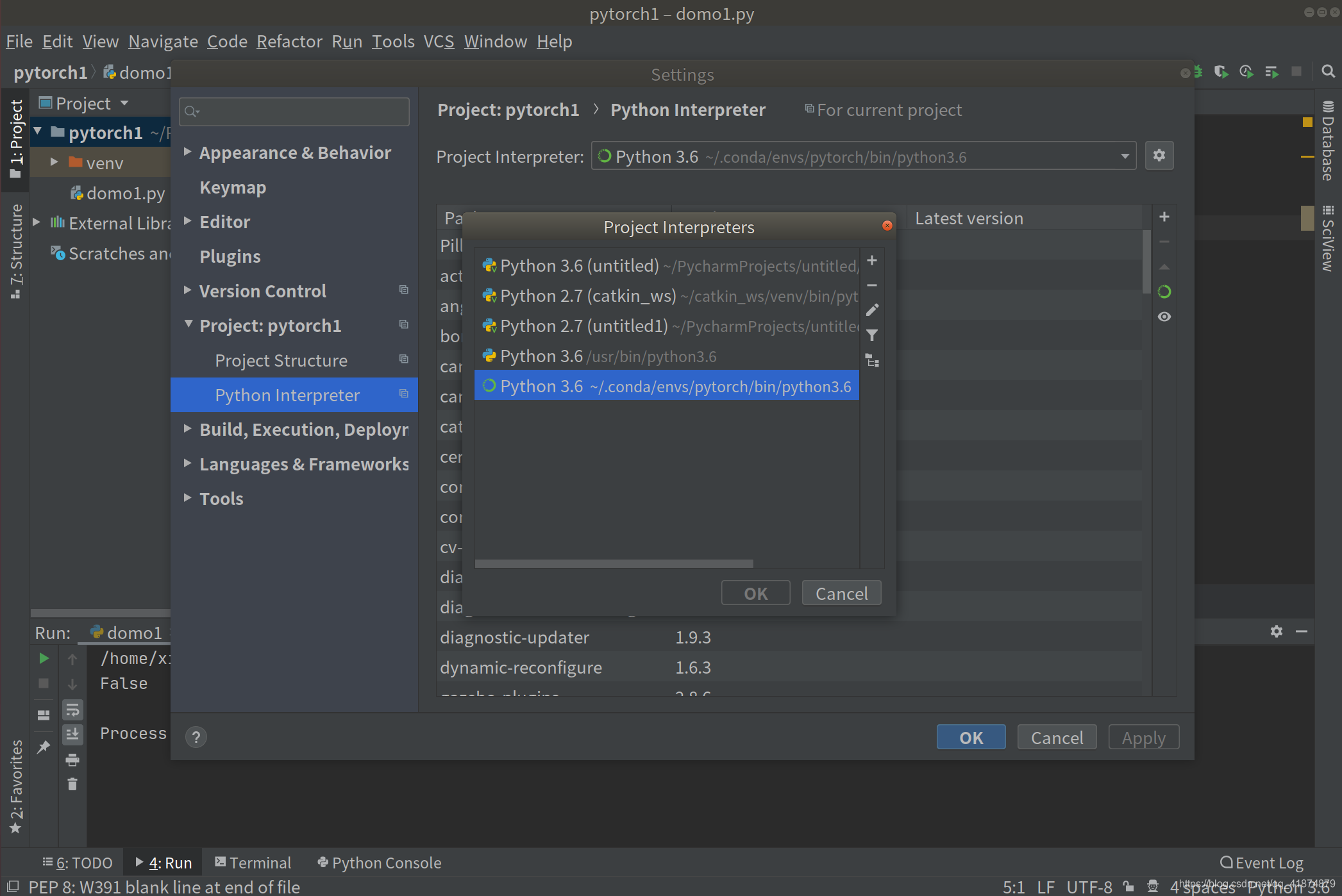Toggle the Conda package manager icon
Image resolution: width=1342 pixels, height=896 pixels.
(1164, 292)
